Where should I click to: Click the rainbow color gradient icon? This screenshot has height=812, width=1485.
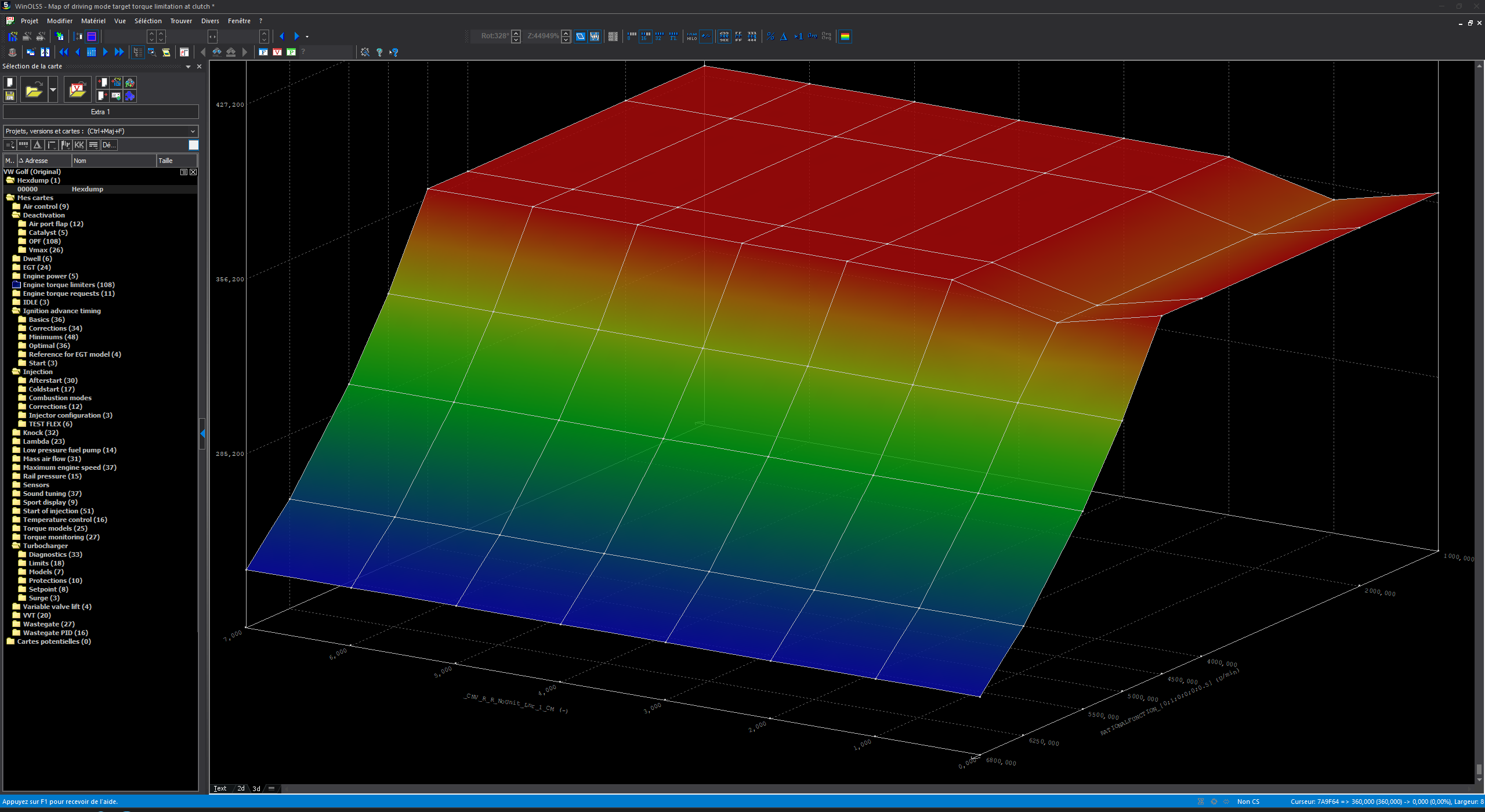coord(845,37)
